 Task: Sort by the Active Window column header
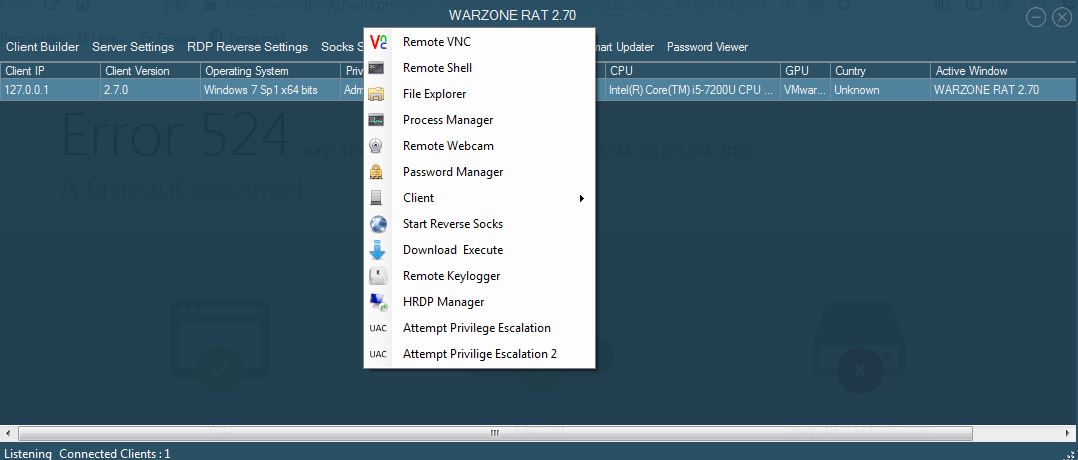click(x=1004, y=71)
